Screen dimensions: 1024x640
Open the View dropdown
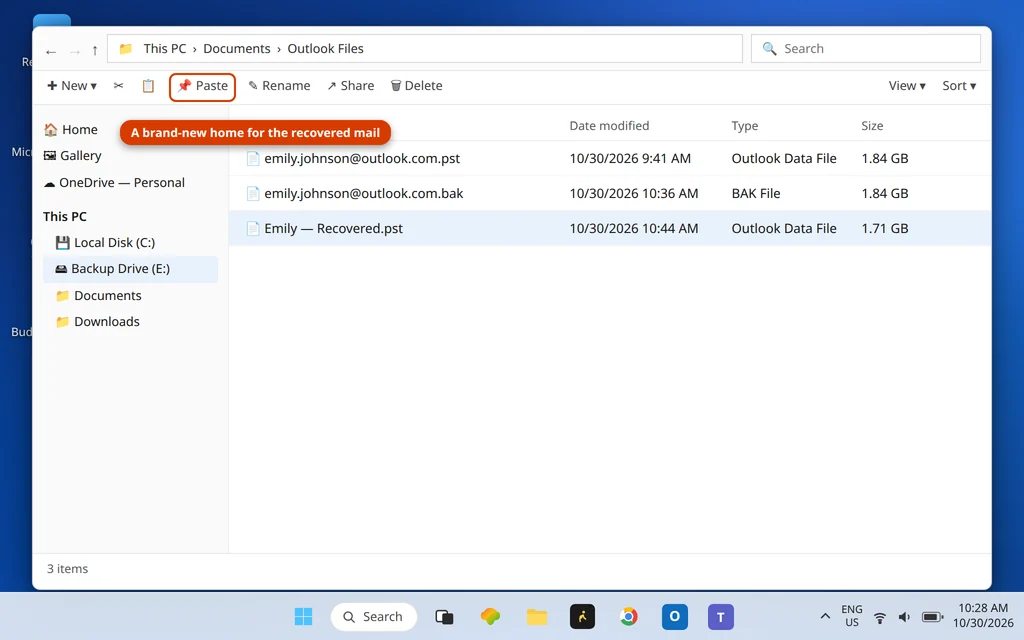coord(907,86)
